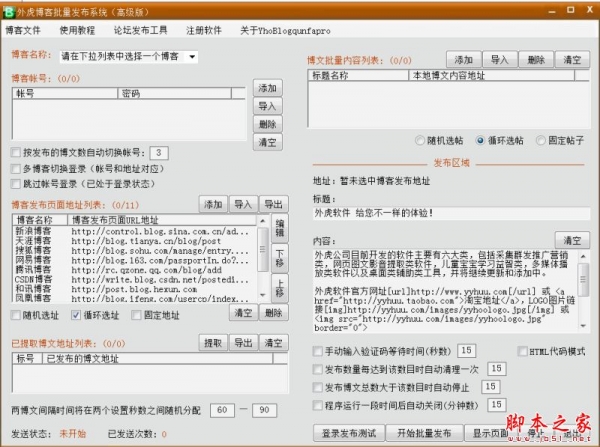
Task: Click 导入 button beside blog account list
Action: pyautogui.click(x=267, y=106)
